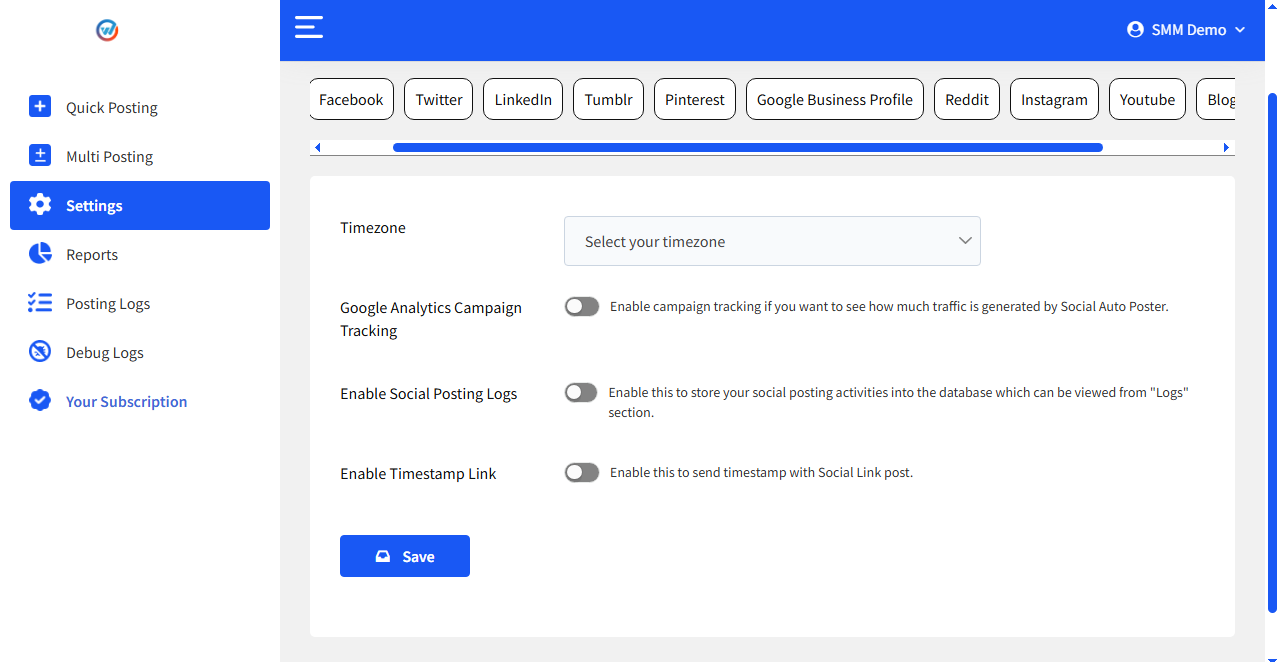Image resolution: width=1277 pixels, height=662 pixels.
Task: Select Settings in the sidebar
Action: tap(140, 205)
